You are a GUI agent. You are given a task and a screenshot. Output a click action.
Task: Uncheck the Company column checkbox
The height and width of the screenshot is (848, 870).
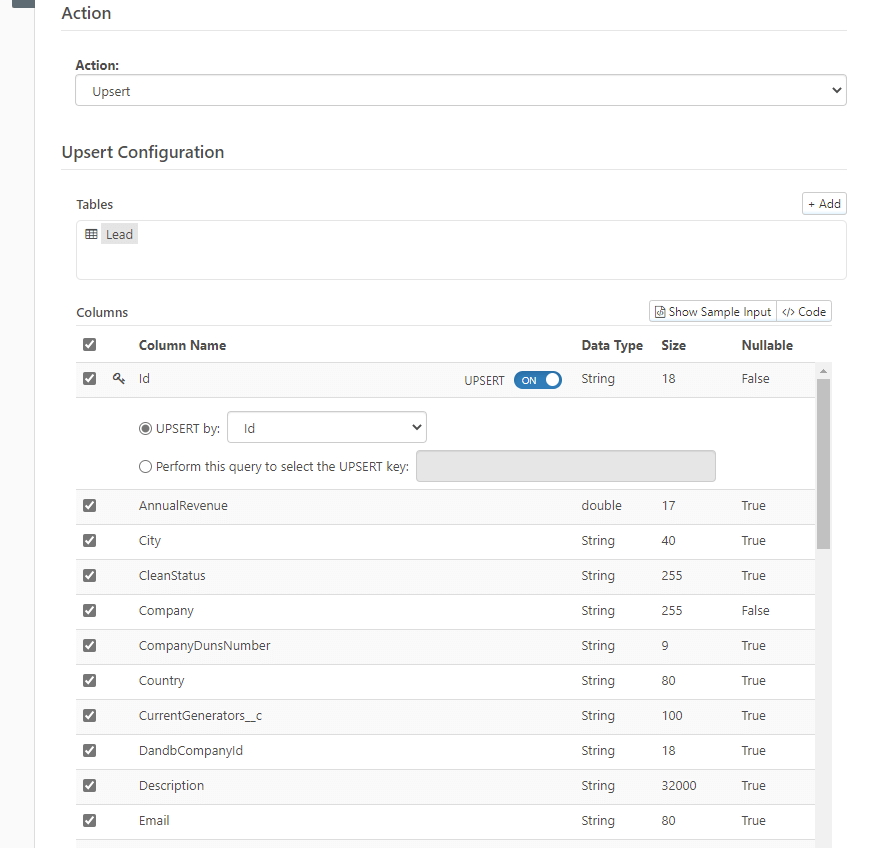pyautogui.click(x=89, y=611)
